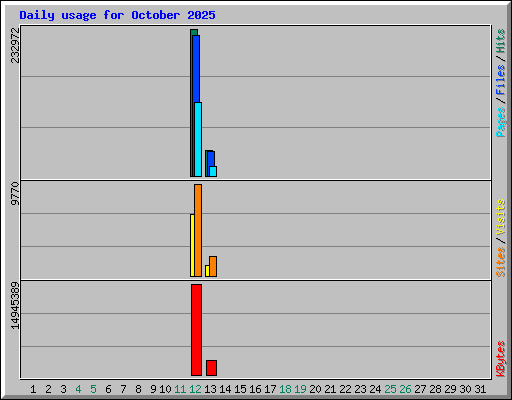This screenshot has width=512, height=400.
Task: Click the 9770 axis value
Action: (x=15, y=193)
